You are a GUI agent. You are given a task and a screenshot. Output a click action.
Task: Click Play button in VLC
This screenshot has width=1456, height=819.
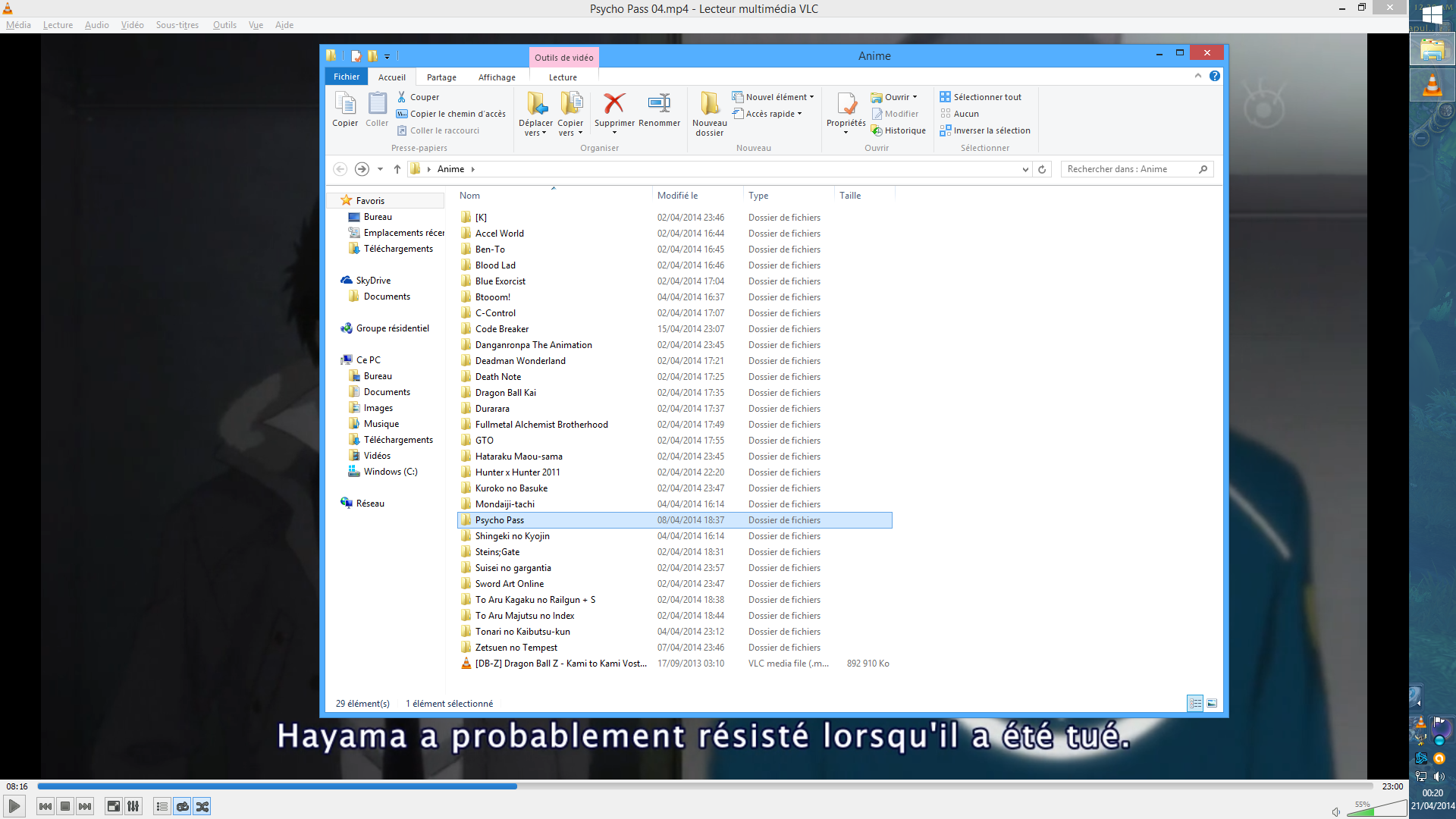click(x=14, y=806)
